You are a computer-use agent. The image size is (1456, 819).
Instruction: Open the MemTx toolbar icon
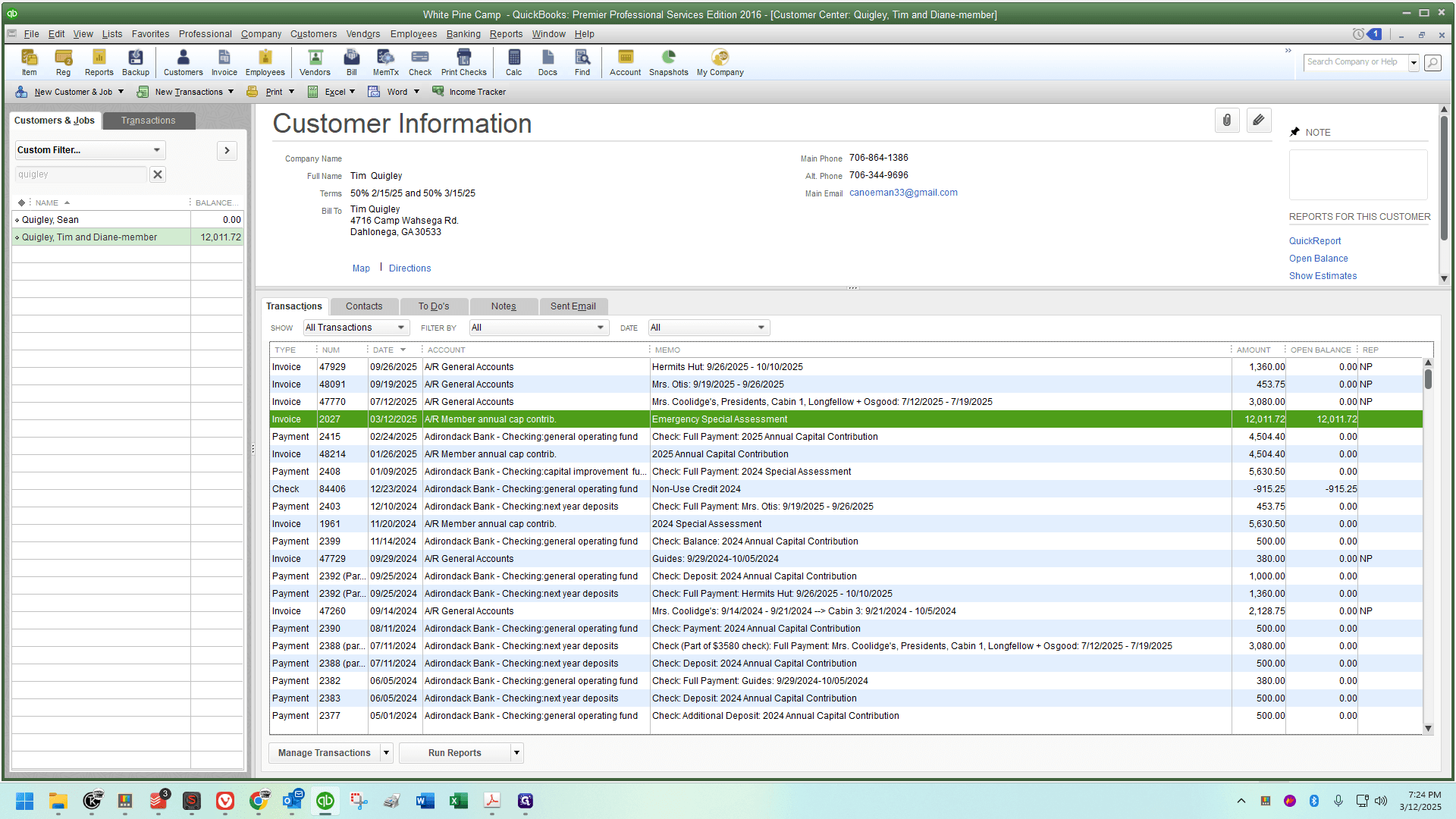pos(385,62)
